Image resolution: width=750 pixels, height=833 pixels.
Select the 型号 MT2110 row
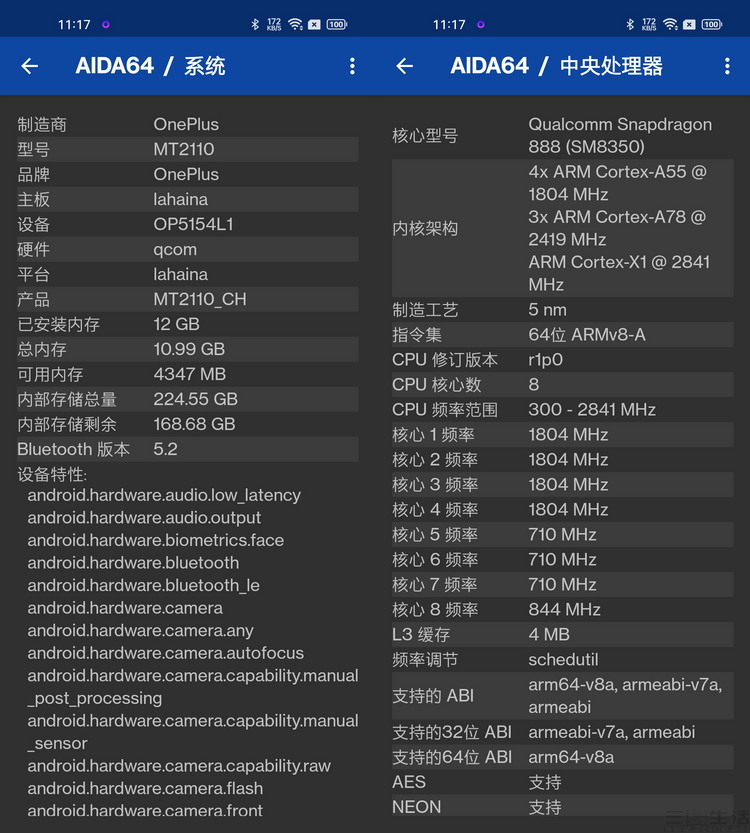[188, 149]
